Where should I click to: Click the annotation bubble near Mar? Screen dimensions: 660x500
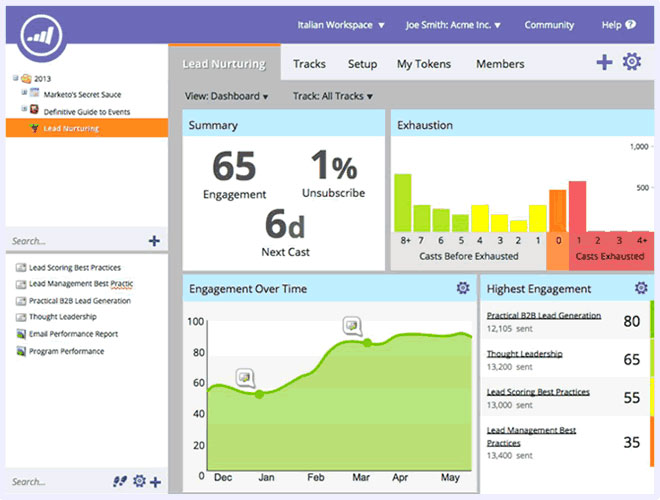pos(352,326)
